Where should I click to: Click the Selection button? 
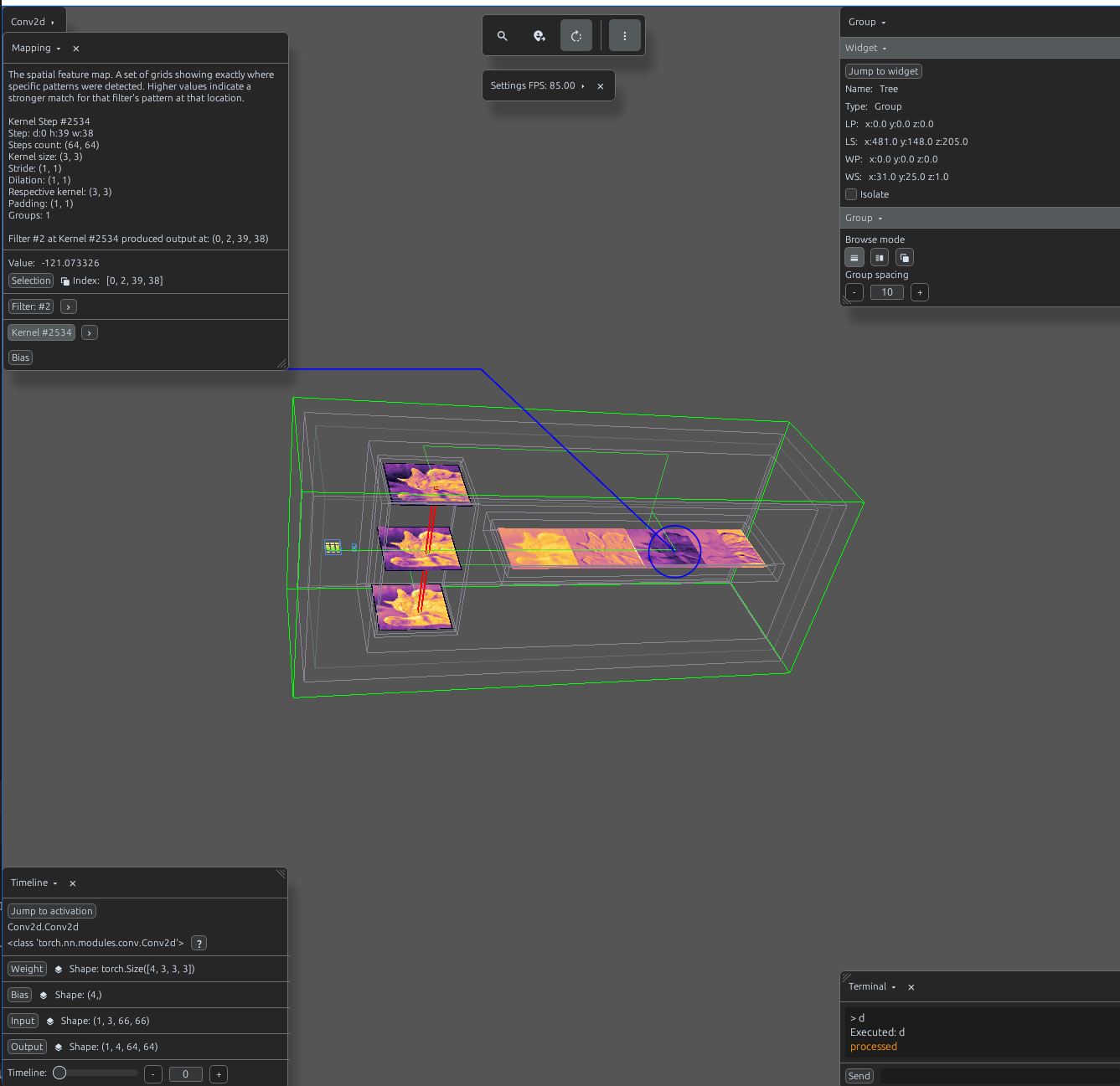point(31,281)
